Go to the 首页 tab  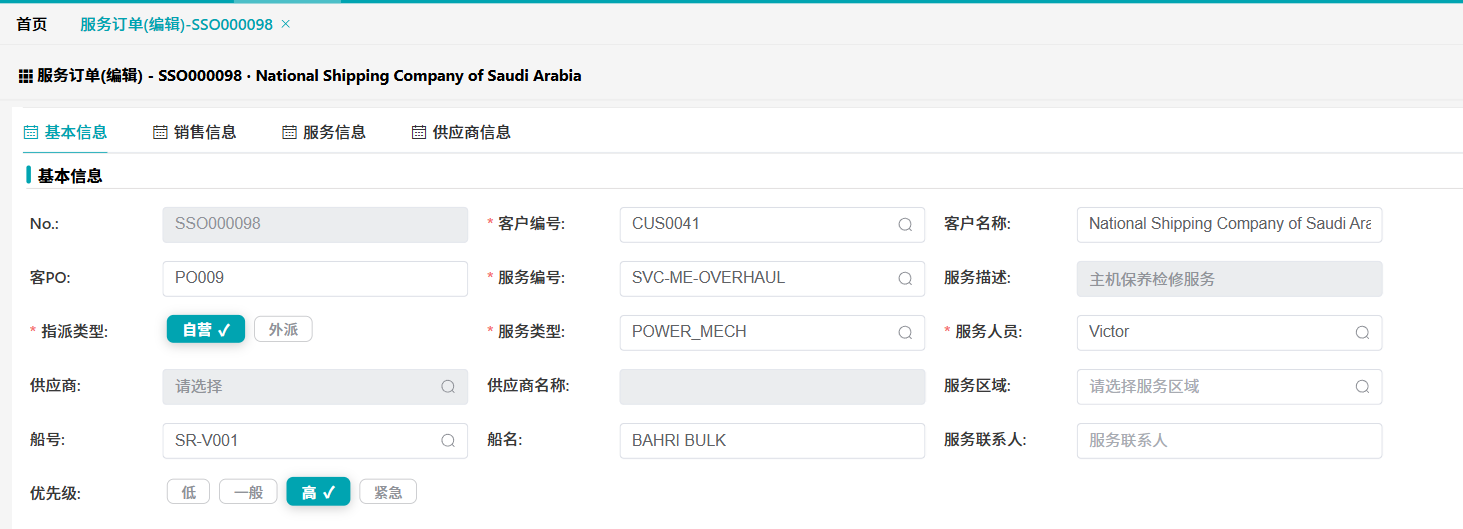tap(32, 24)
